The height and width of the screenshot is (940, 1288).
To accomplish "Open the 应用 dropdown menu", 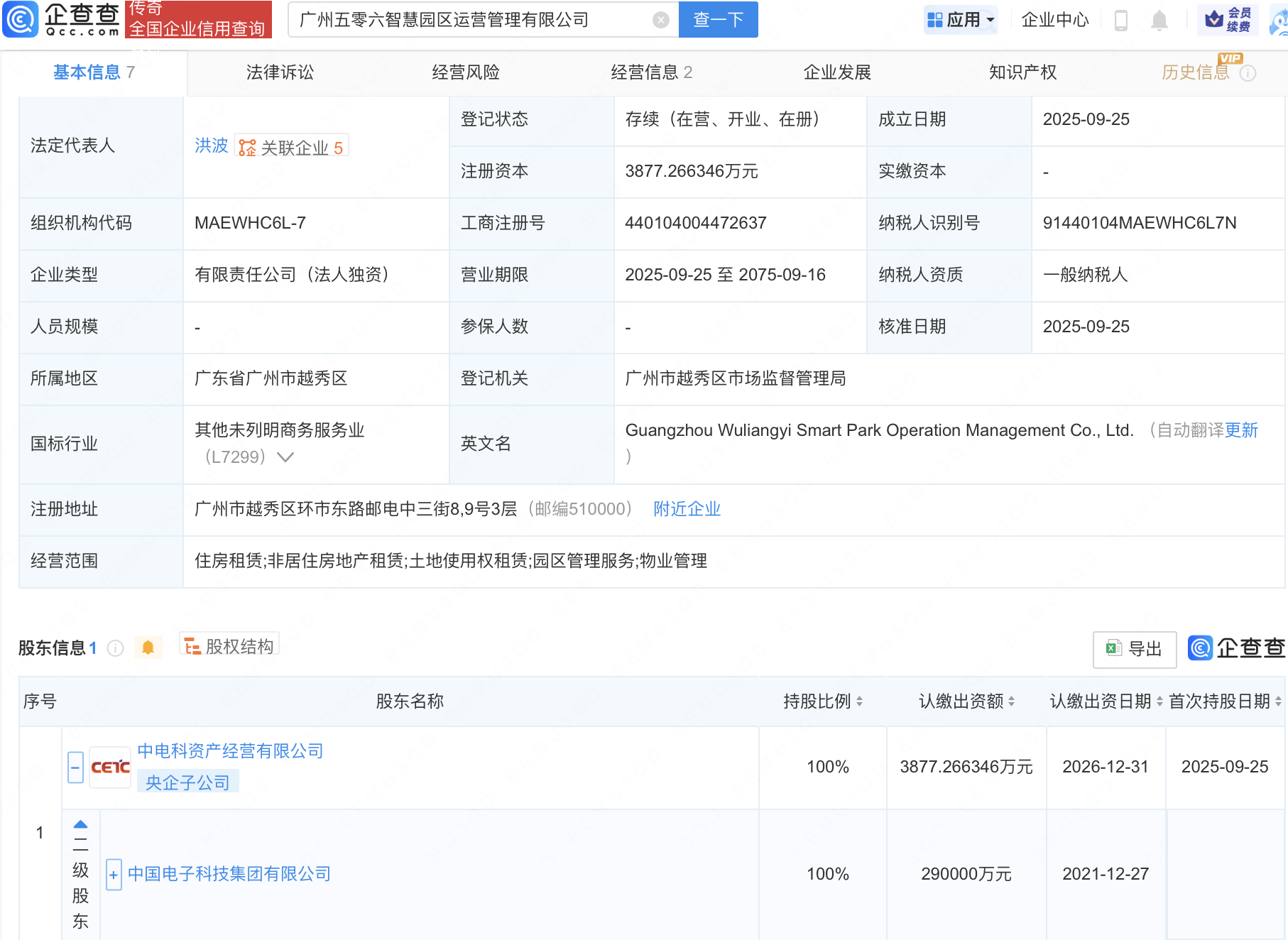I will (x=961, y=20).
